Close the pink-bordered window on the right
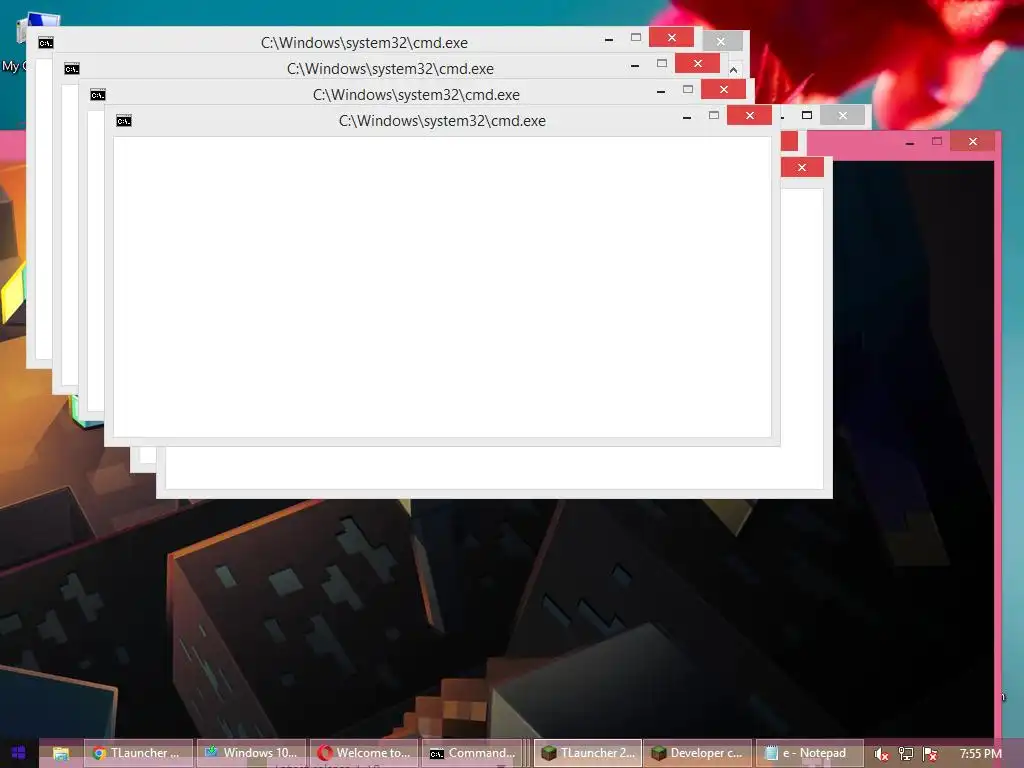 973,142
